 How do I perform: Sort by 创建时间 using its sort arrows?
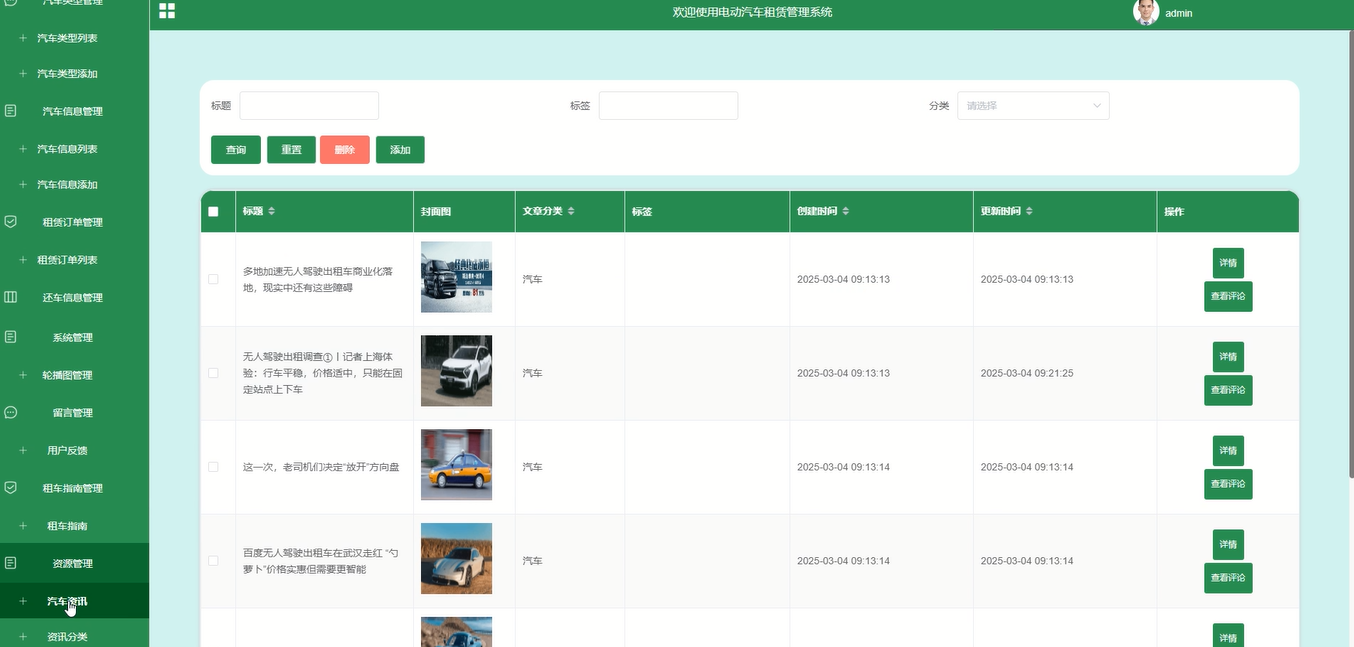point(846,212)
